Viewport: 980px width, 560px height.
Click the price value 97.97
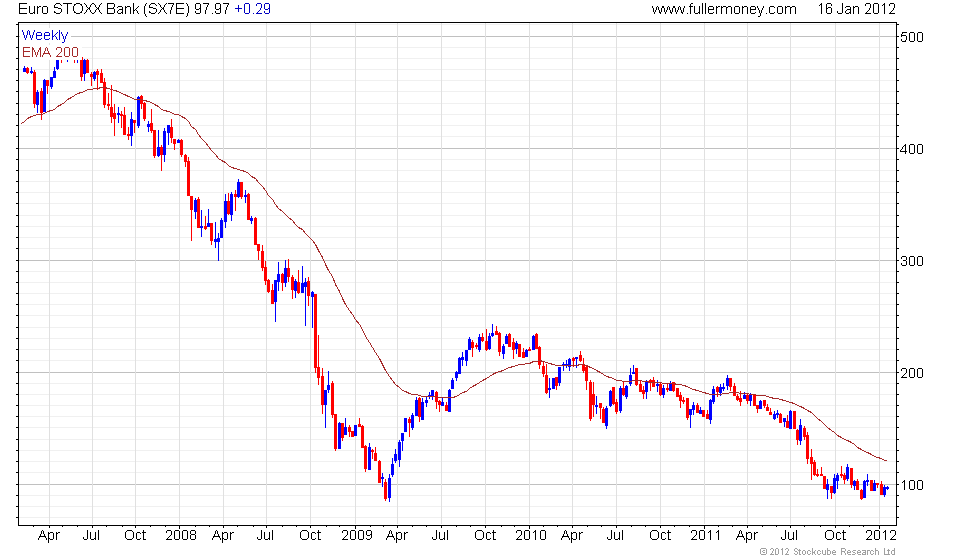click(212, 9)
